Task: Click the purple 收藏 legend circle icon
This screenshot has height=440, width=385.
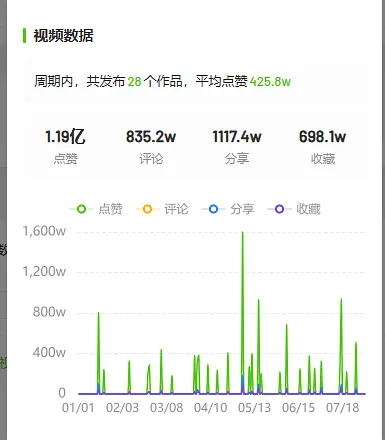Action: [x=280, y=209]
